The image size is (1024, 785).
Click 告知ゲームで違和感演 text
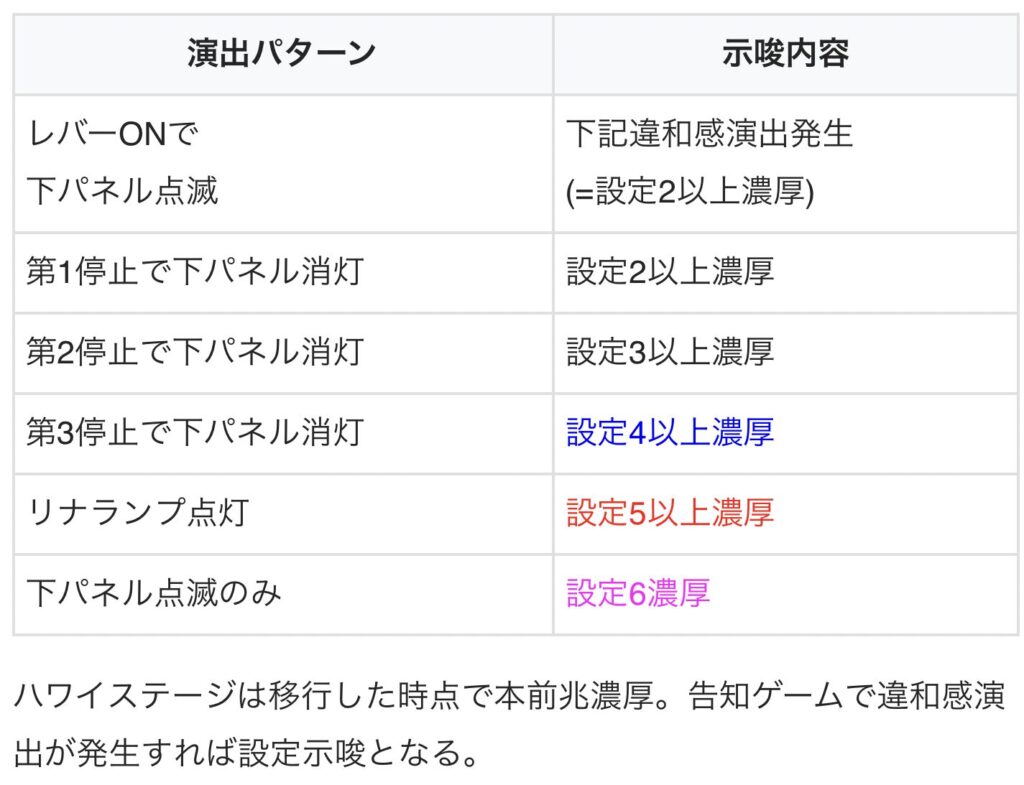tap(847, 696)
